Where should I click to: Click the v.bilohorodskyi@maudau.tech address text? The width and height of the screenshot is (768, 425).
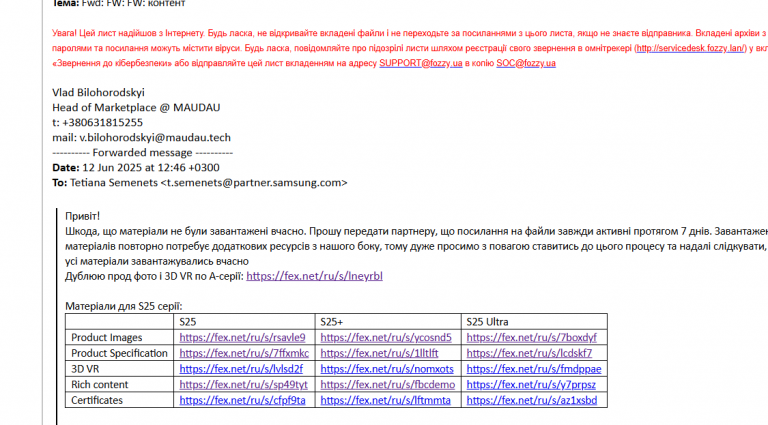point(155,138)
